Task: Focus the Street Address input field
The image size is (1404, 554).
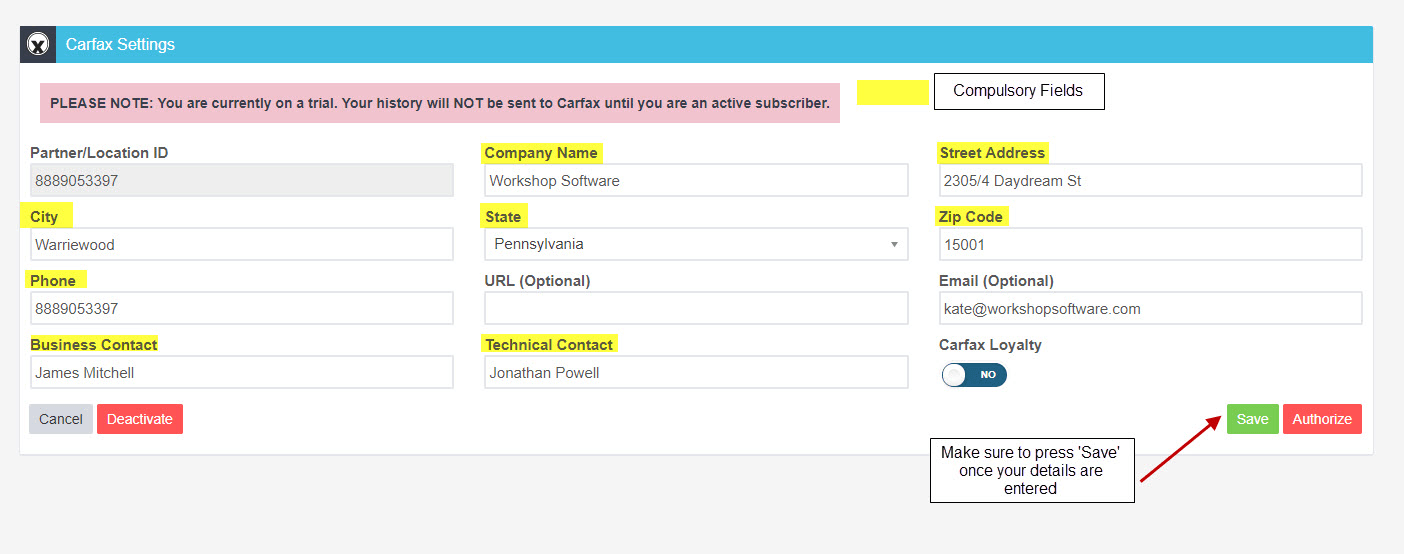Action: (x=1150, y=181)
